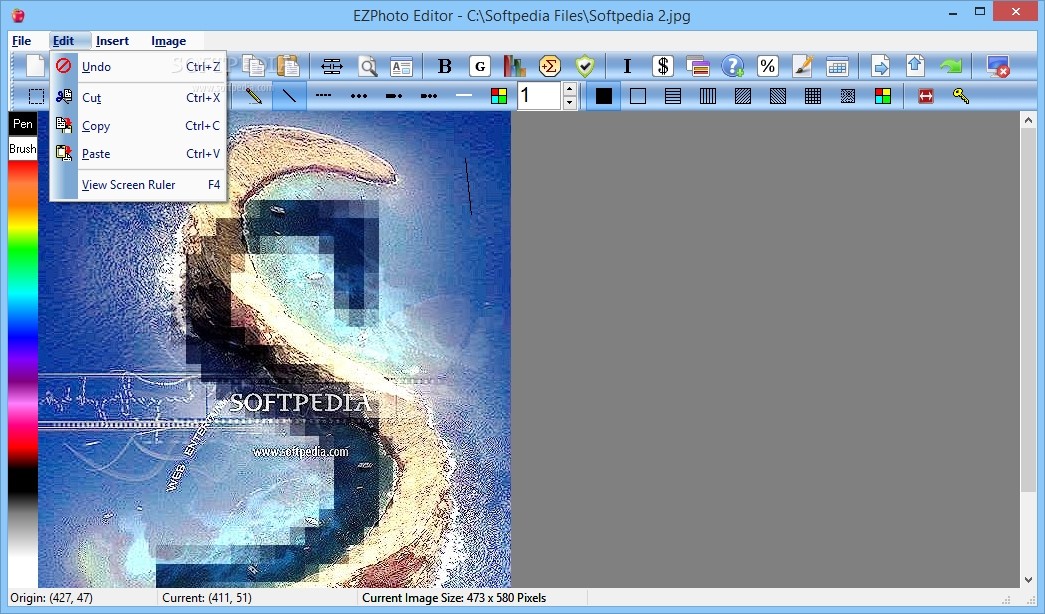Click the green shield checkmark icon

585,66
